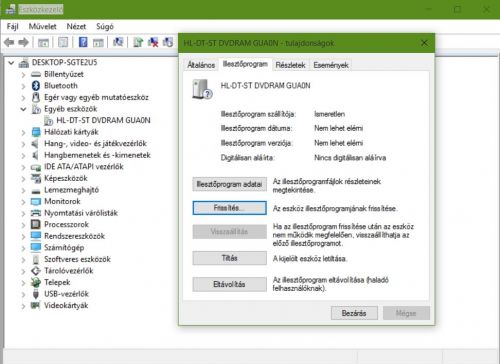Click the greyed Mégse button
The height and width of the screenshot is (364, 500).
(406, 313)
